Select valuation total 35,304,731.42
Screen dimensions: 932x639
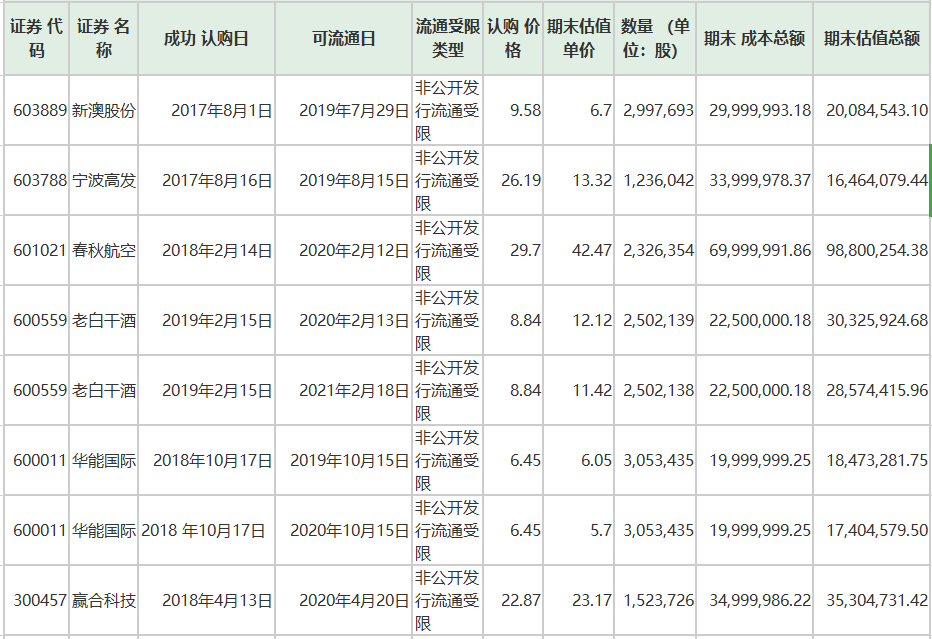tap(877, 600)
